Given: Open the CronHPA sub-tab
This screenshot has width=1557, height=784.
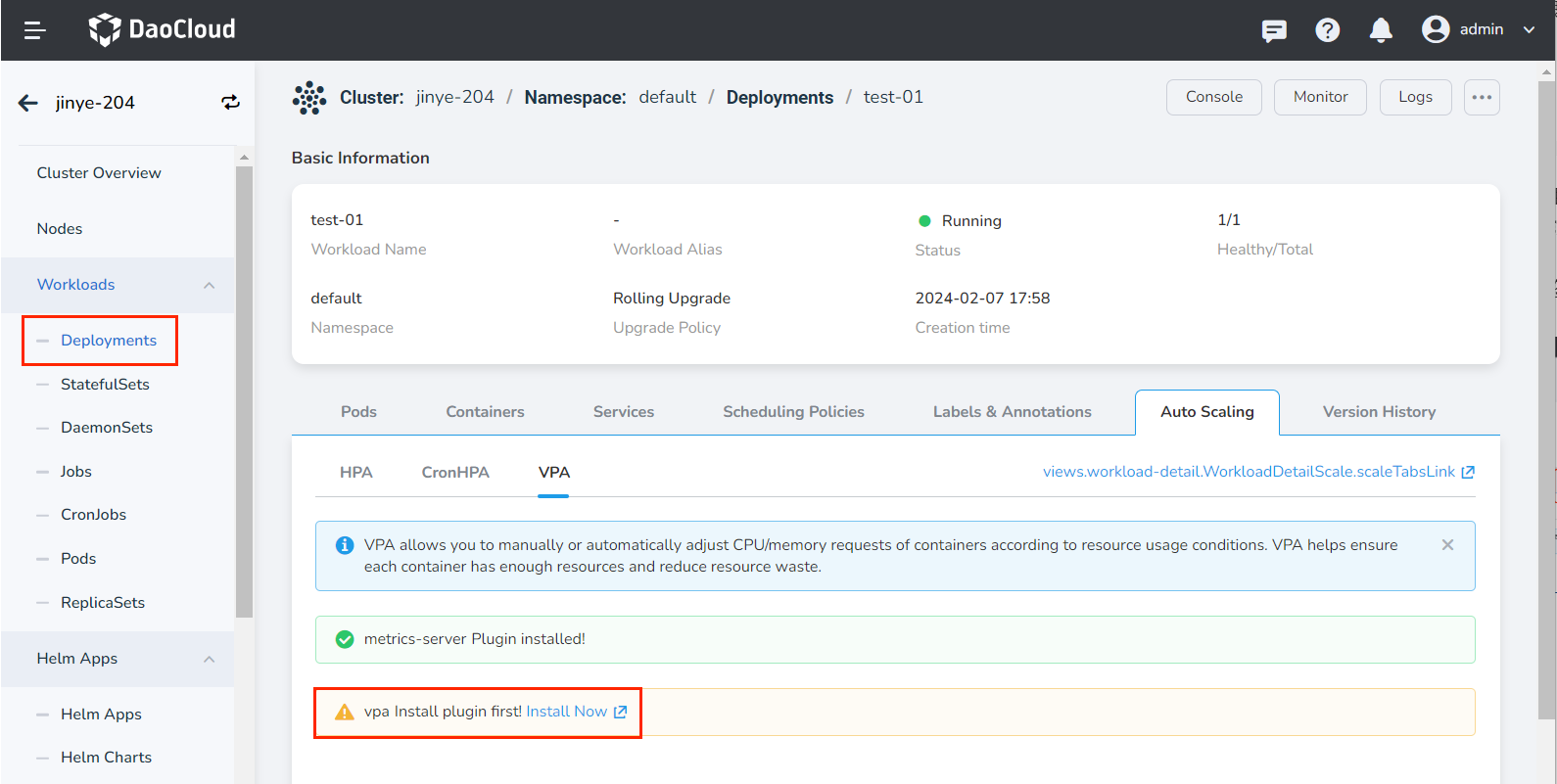Looking at the screenshot, I should tap(455, 472).
